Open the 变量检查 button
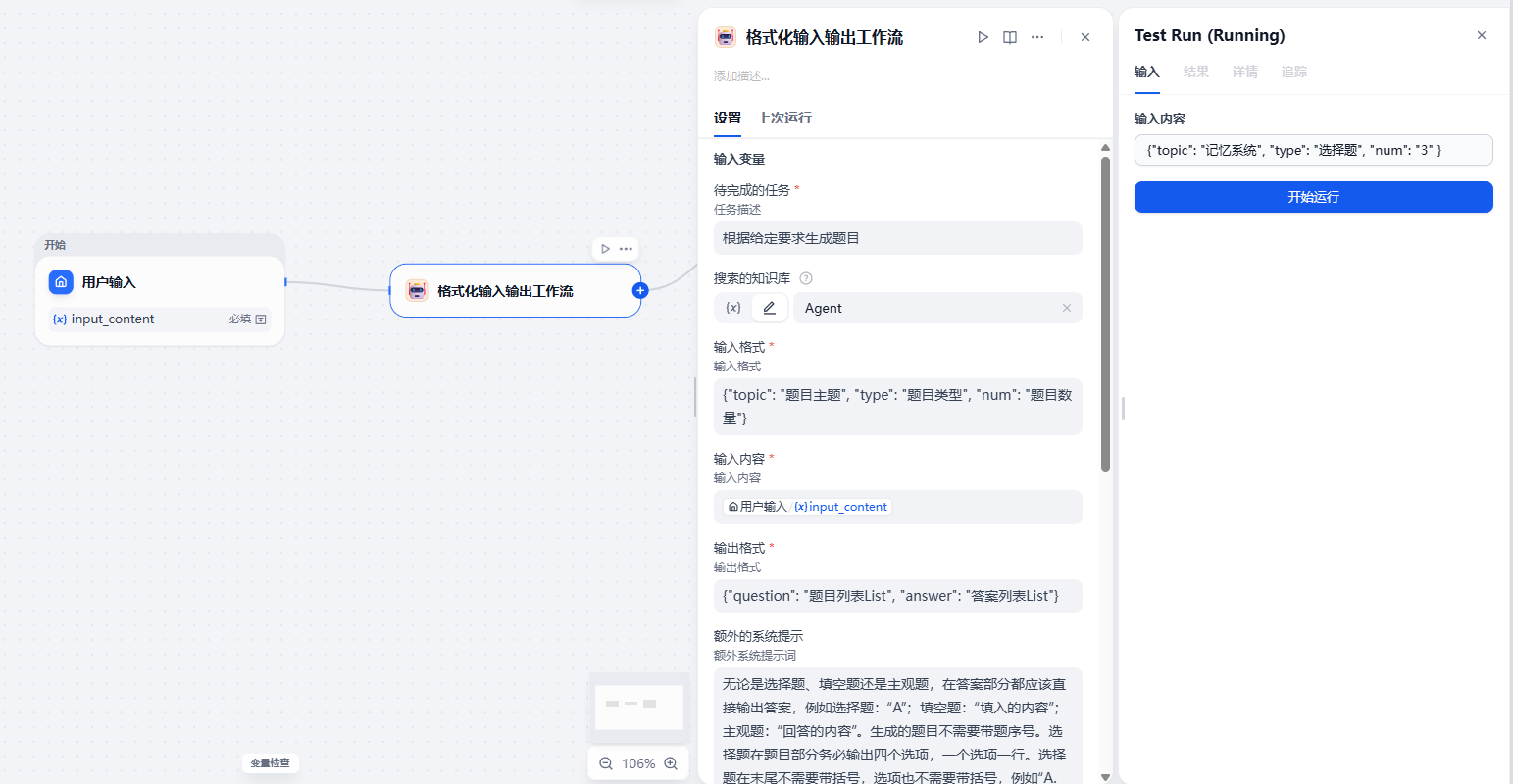 pyautogui.click(x=270, y=762)
